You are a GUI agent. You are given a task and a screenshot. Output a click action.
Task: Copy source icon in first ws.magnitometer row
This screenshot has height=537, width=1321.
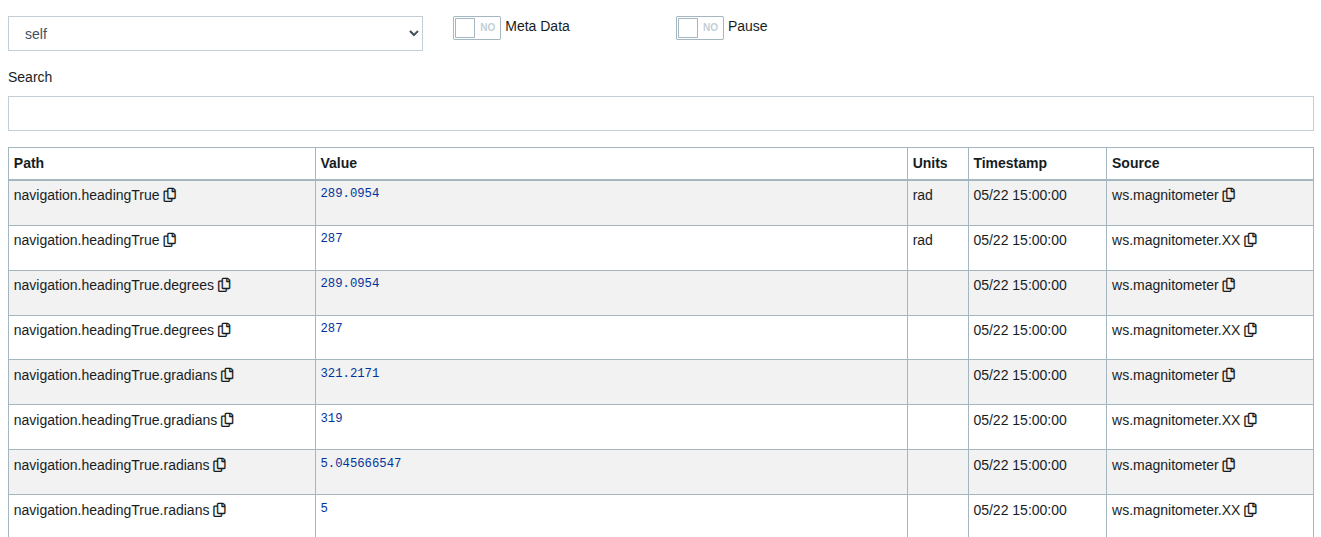point(1229,195)
